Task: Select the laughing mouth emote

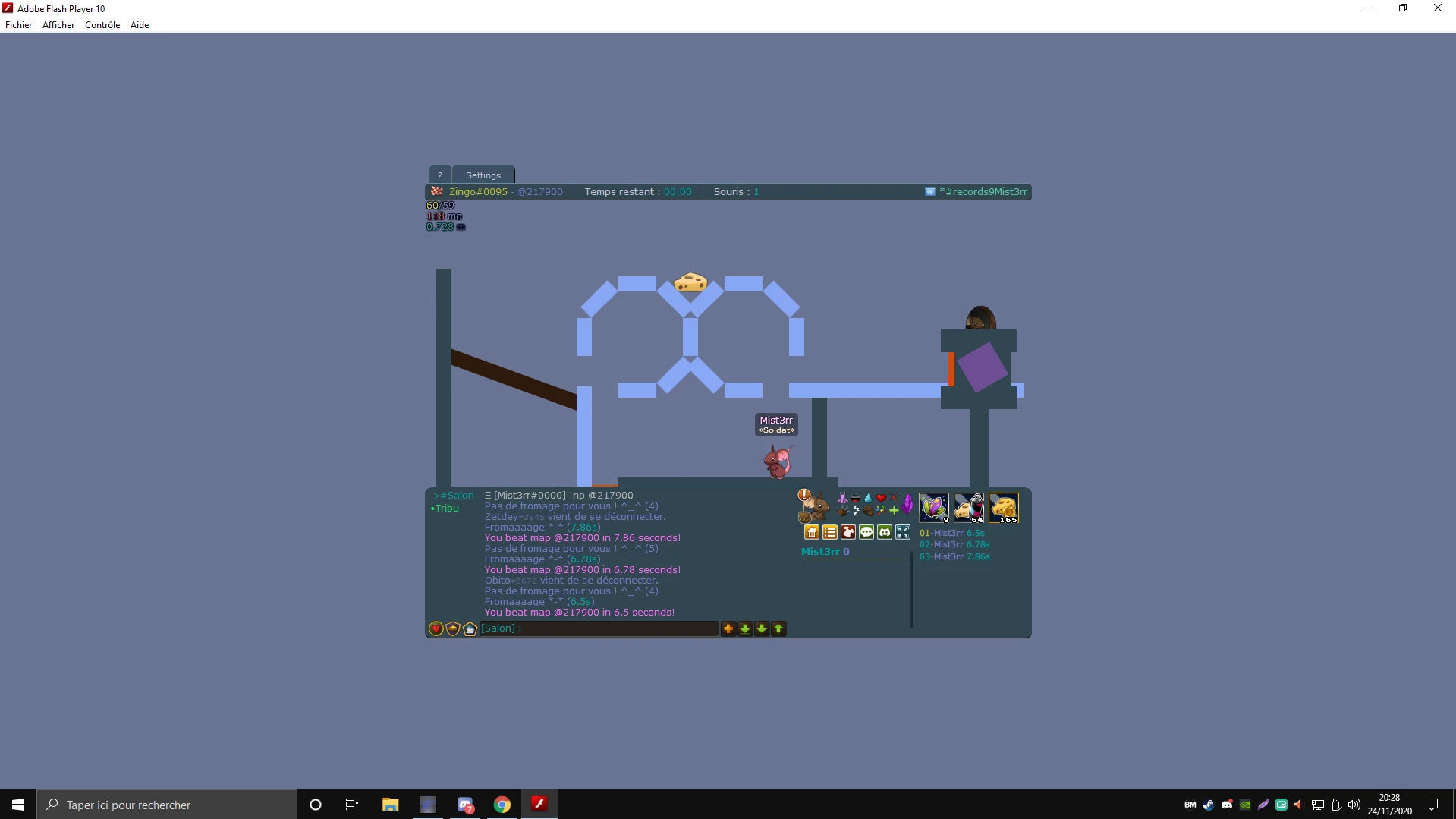Action: click(855, 499)
